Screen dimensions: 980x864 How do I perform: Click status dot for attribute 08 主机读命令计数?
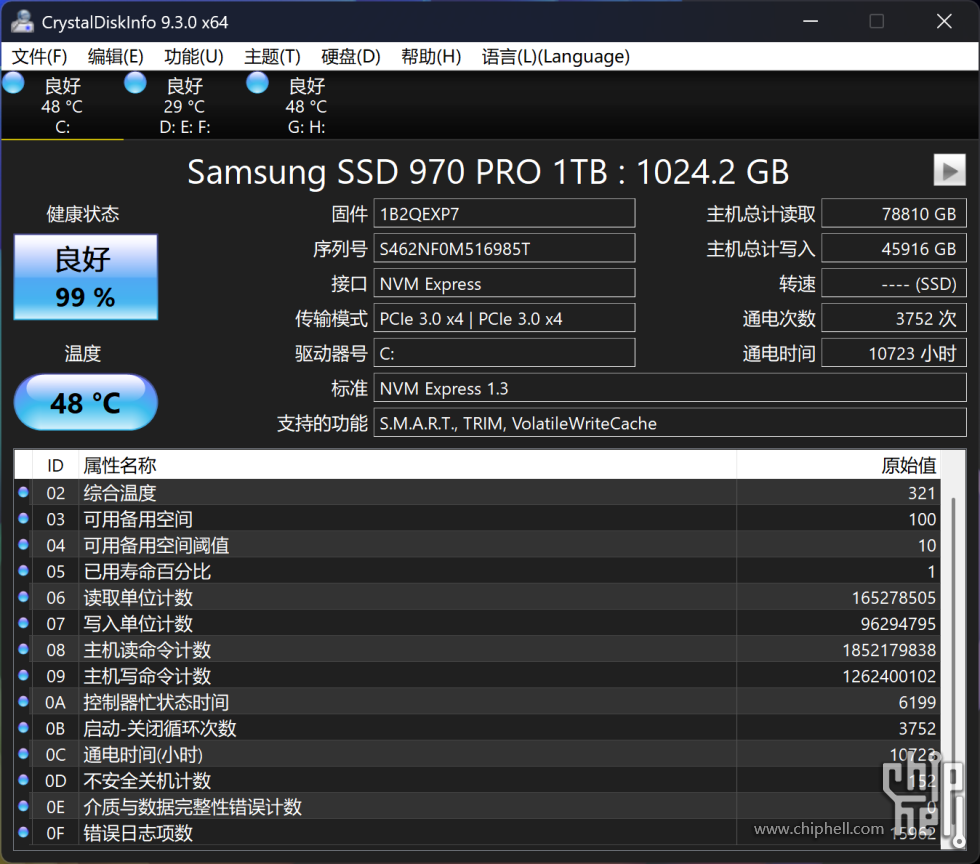23,650
